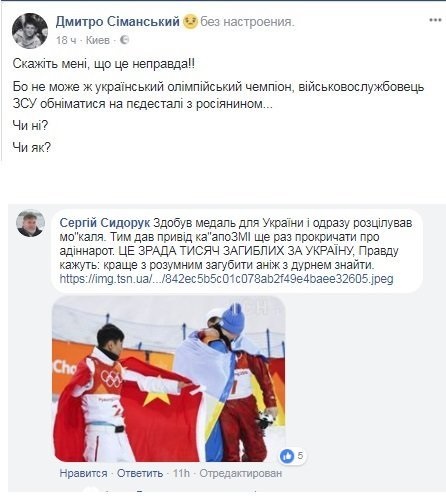The height and width of the screenshot is (498, 446).
Task: Open Сергій Сидорук profile name
Action: [x=105, y=223]
